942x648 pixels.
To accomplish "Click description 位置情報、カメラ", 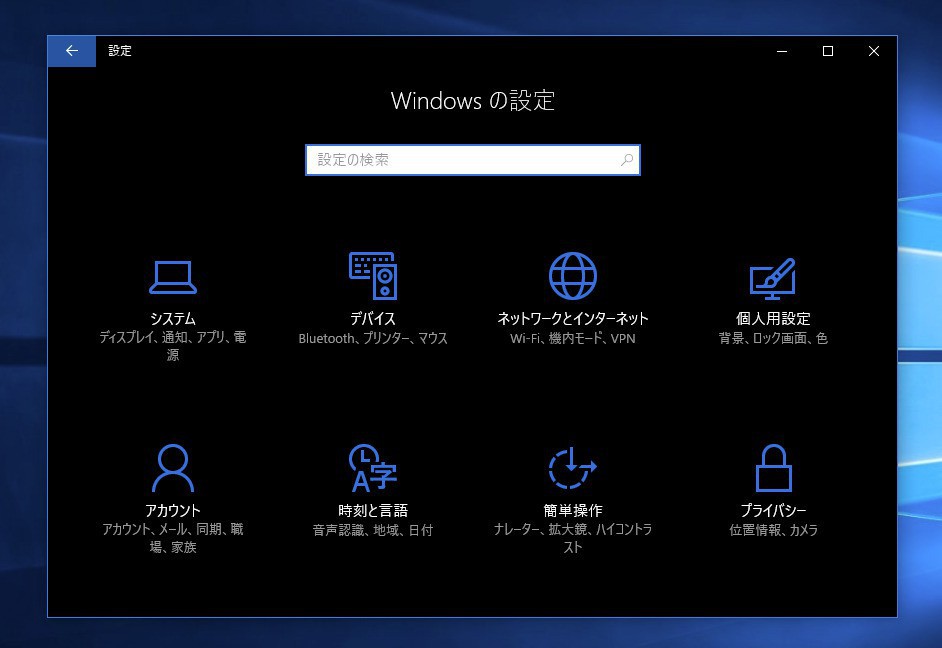I will (x=773, y=530).
